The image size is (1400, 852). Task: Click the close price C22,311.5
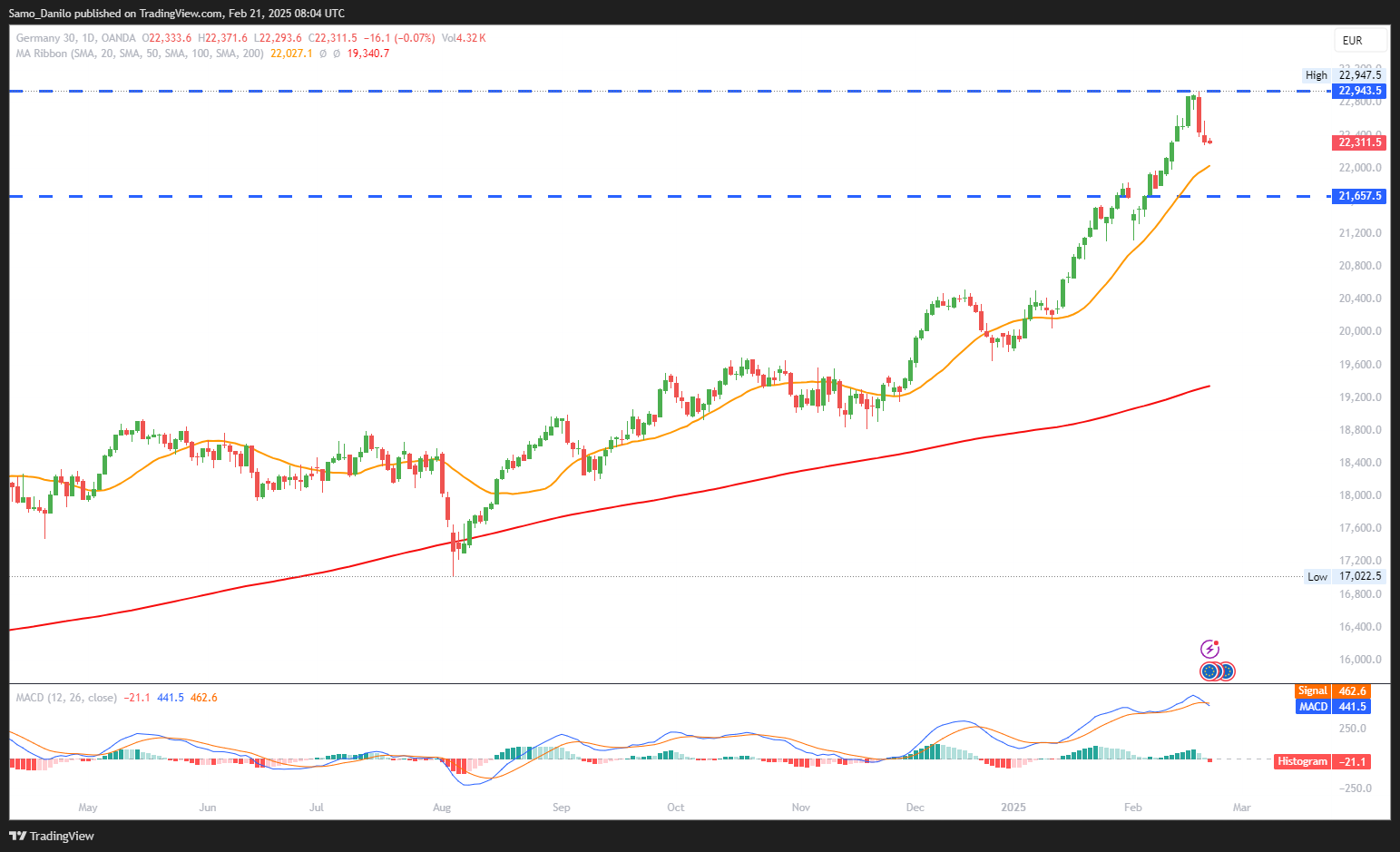(333, 38)
